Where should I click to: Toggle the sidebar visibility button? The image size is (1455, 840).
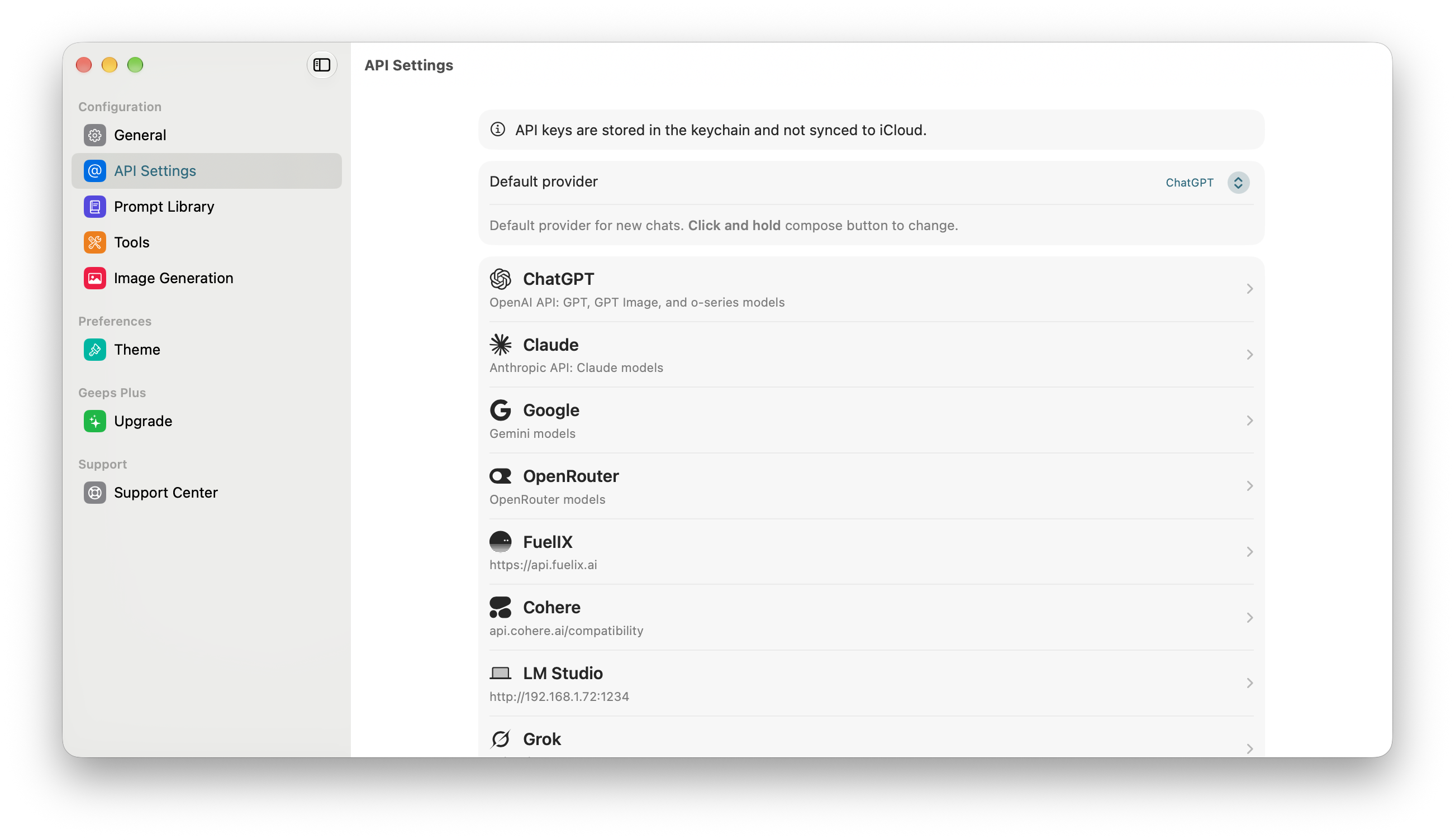click(321, 65)
